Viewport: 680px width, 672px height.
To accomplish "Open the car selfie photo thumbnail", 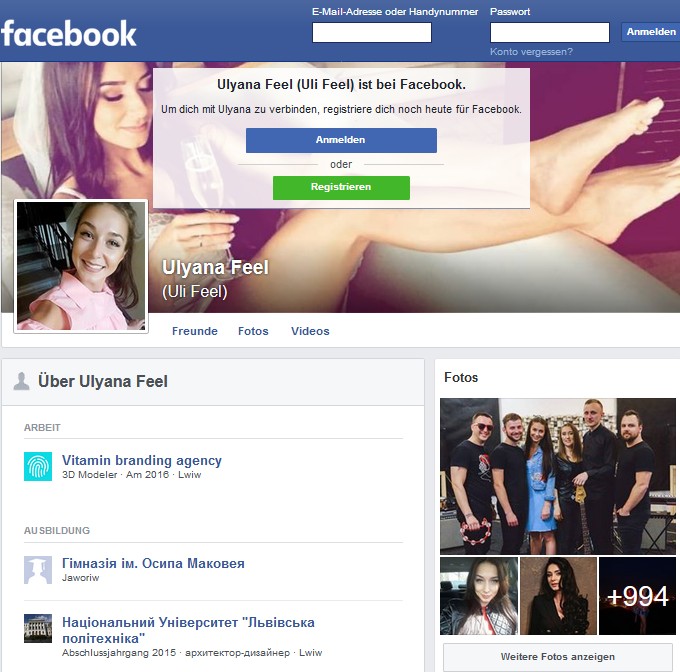I will 479,596.
